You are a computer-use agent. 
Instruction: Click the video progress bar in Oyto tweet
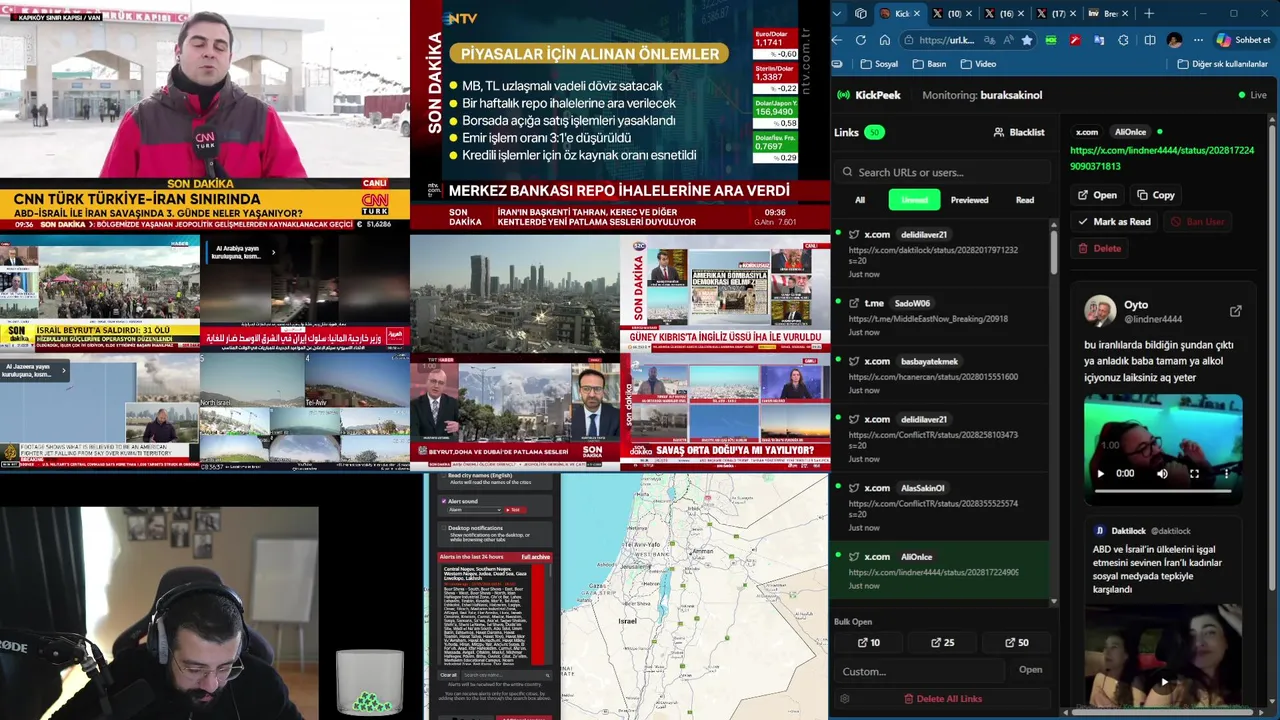pos(1162,491)
